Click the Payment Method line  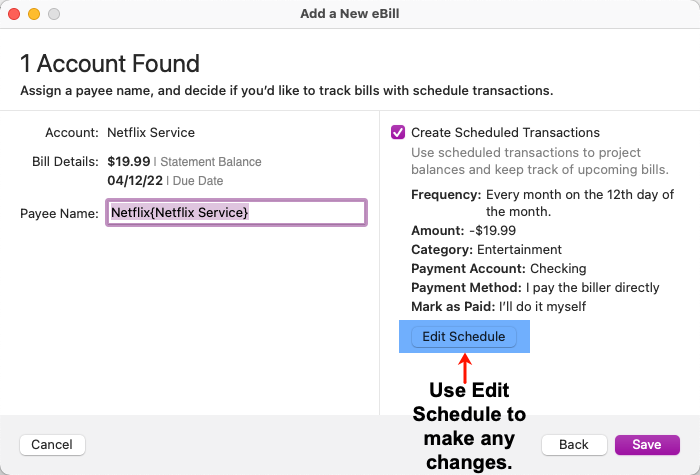coord(535,288)
